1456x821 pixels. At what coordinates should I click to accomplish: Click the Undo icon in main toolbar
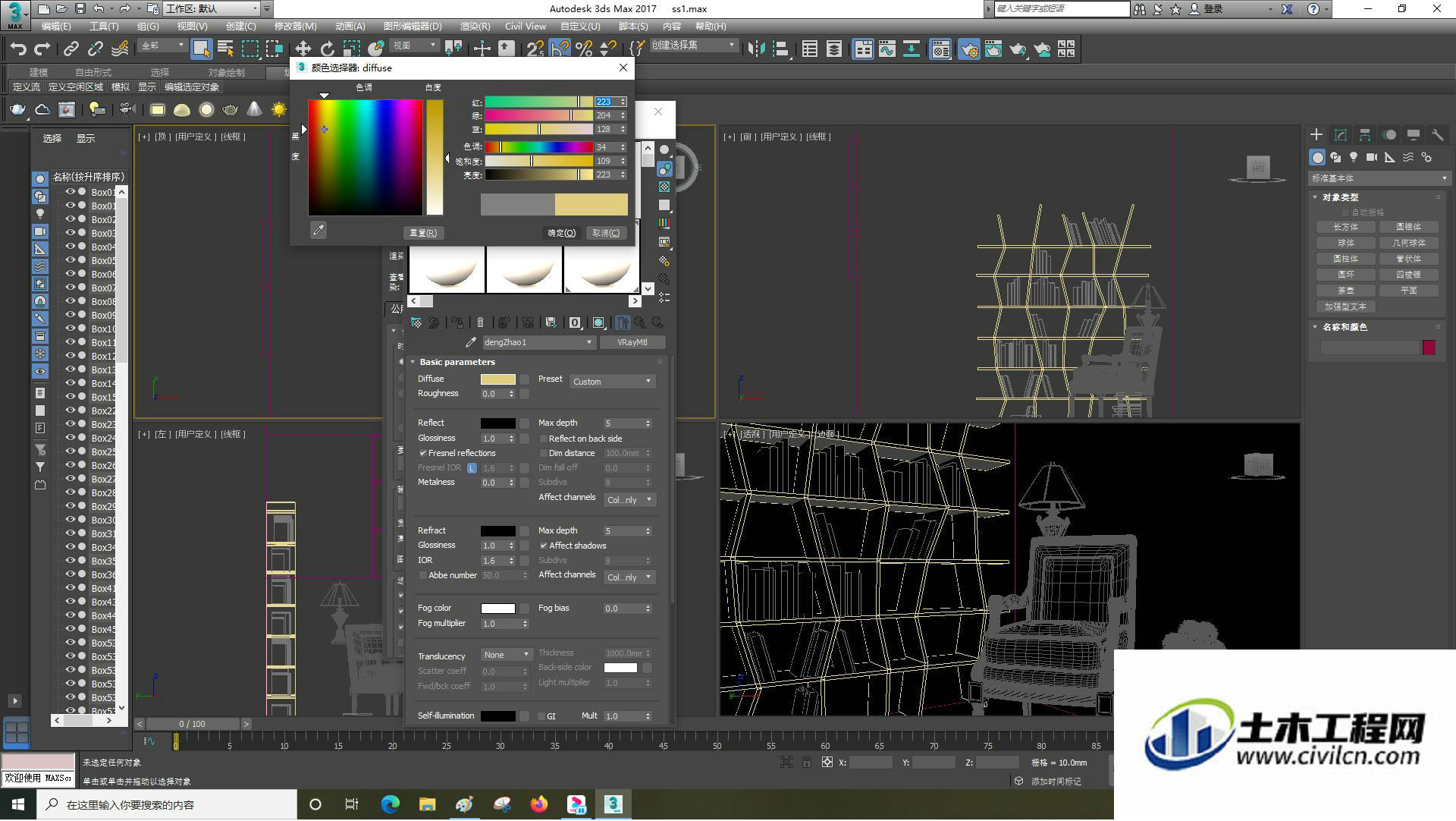coord(17,49)
